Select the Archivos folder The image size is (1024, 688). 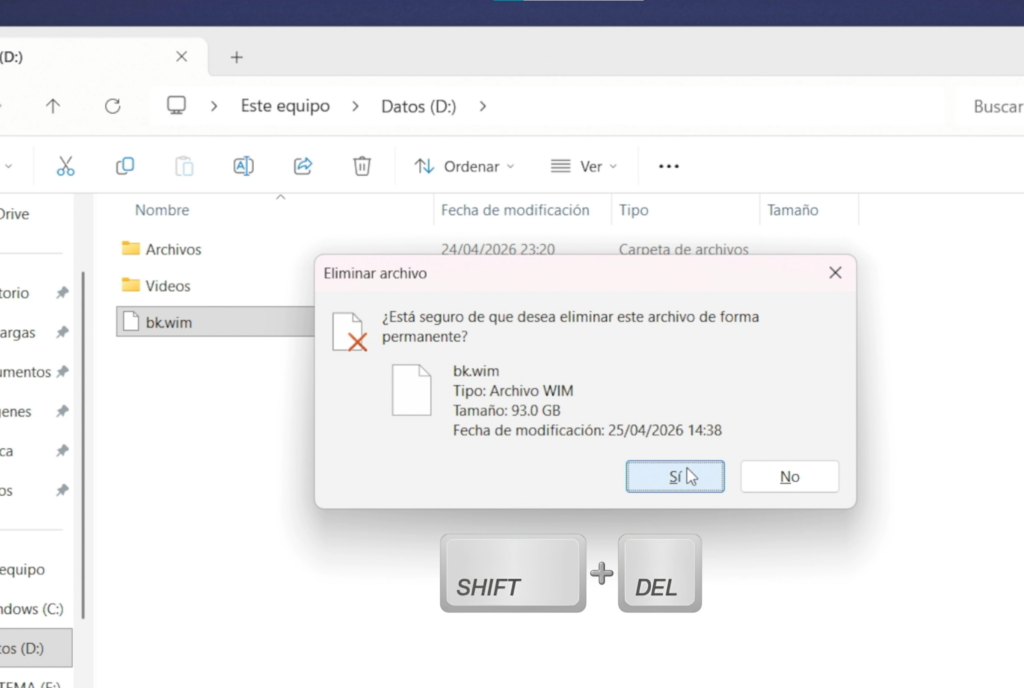pyautogui.click(x=173, y=249)
